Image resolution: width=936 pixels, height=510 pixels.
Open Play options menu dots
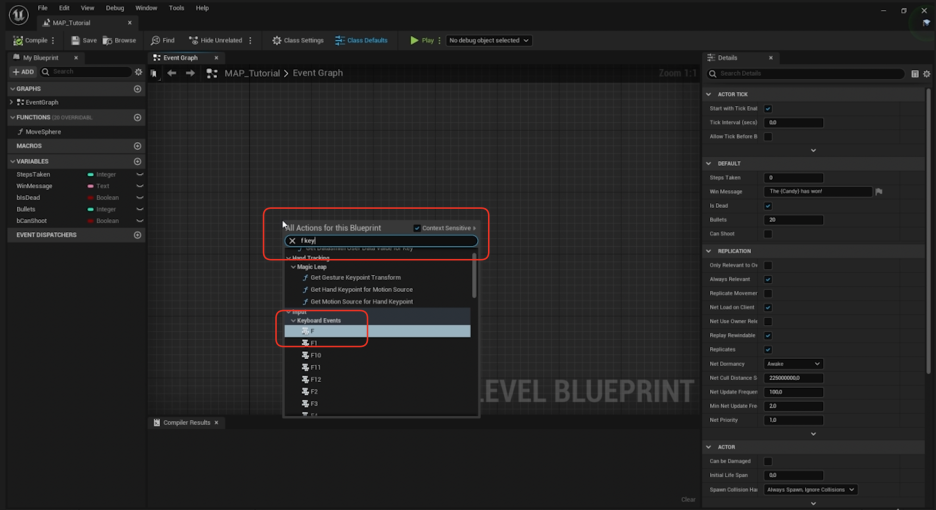(439, 41)
